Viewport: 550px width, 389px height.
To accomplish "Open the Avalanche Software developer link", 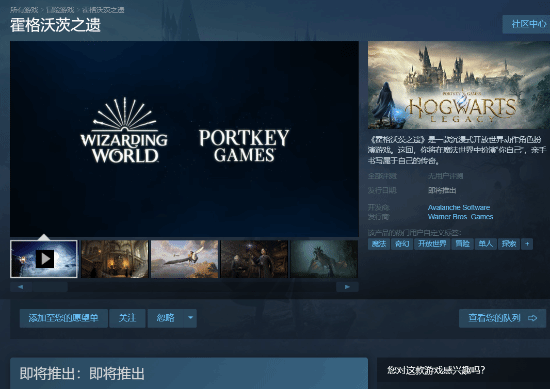I will [x=459, y=207].
